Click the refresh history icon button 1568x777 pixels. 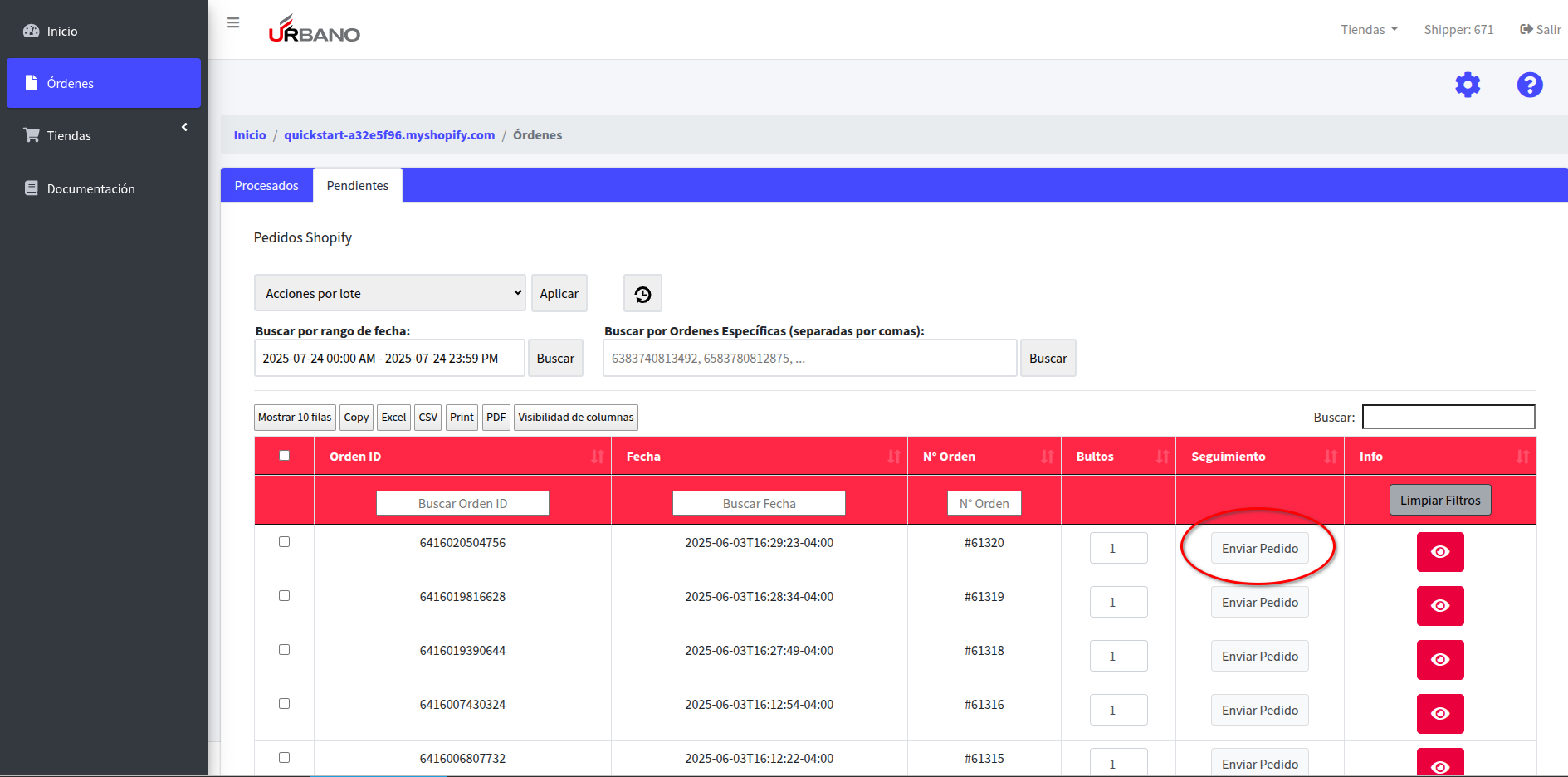642,294
